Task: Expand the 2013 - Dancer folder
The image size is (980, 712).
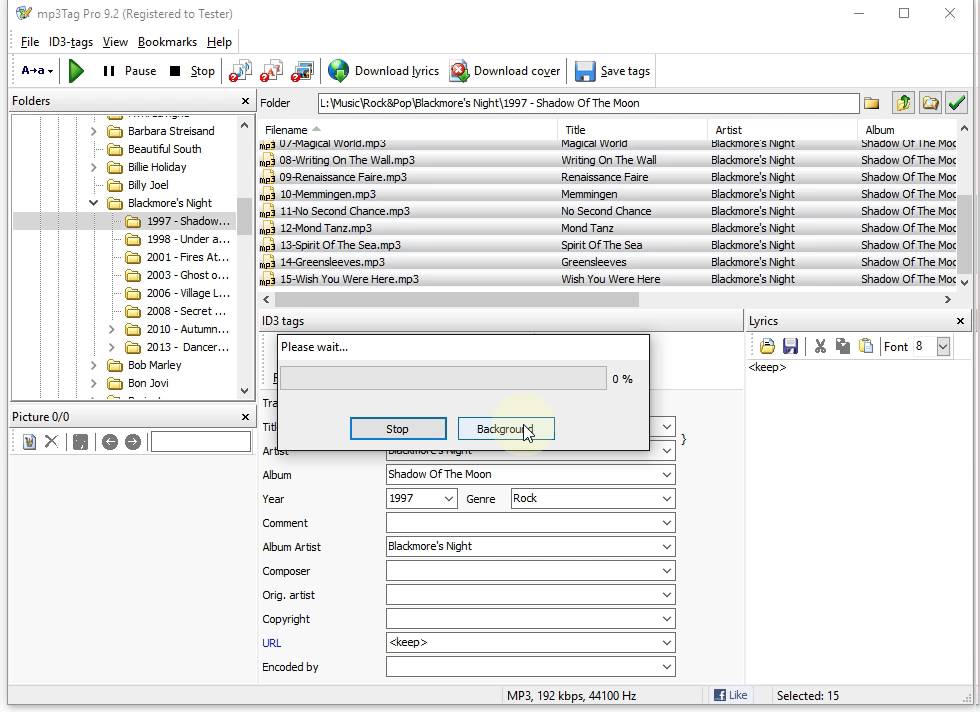Action: pyautogui.click(x=111, y=347)
